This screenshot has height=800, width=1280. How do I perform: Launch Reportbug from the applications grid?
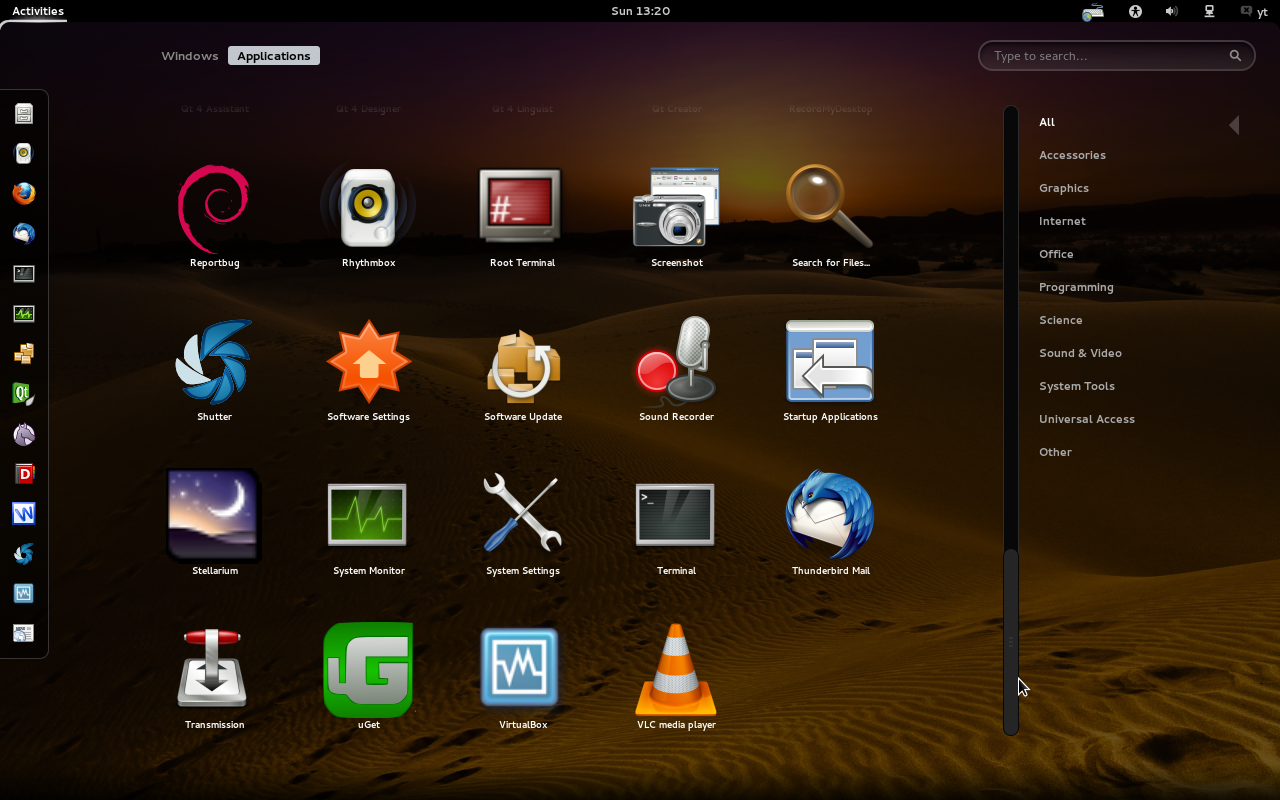tap(214, 216)
